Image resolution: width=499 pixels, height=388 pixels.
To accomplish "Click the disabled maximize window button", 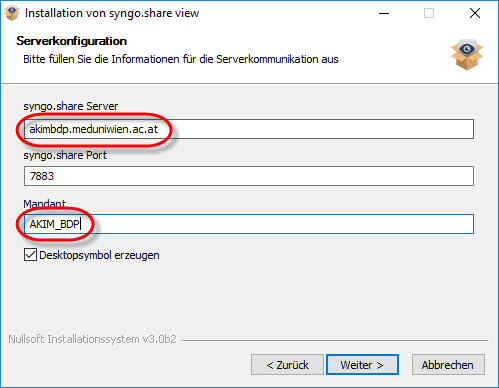I will 429,13.
